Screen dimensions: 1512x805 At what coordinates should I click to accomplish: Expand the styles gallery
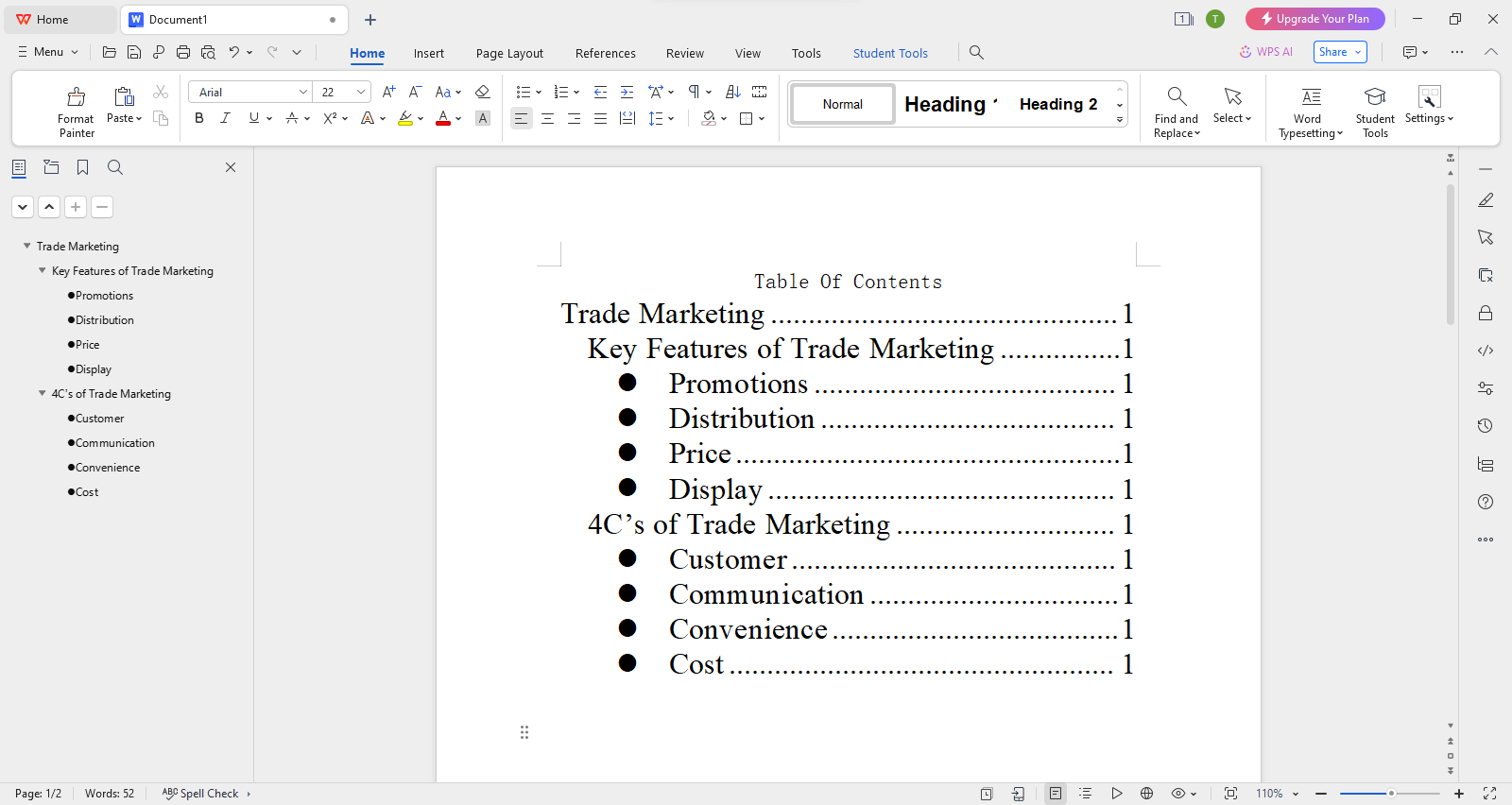1120,120
